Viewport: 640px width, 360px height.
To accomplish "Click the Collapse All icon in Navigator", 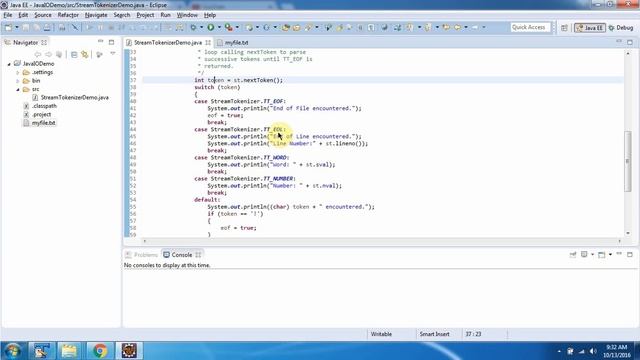I will (x=74, y=54).
